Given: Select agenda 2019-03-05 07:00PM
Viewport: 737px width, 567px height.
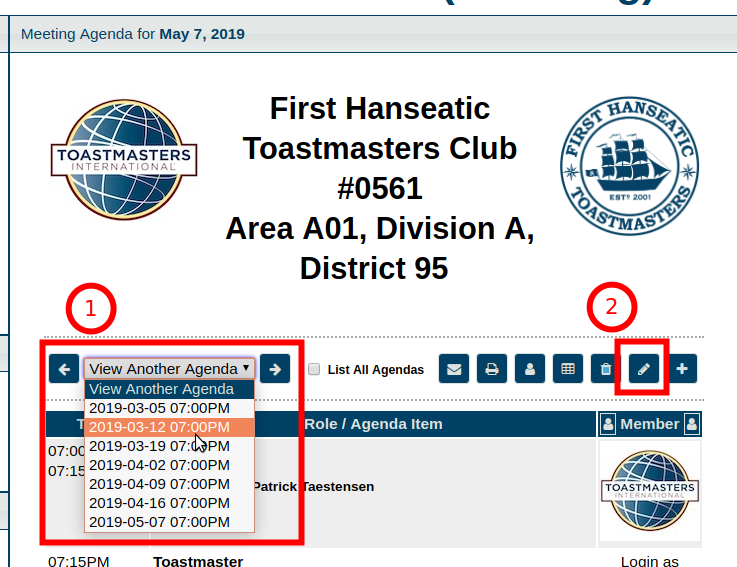Looking at the screenshot, I should pos(169,408).
